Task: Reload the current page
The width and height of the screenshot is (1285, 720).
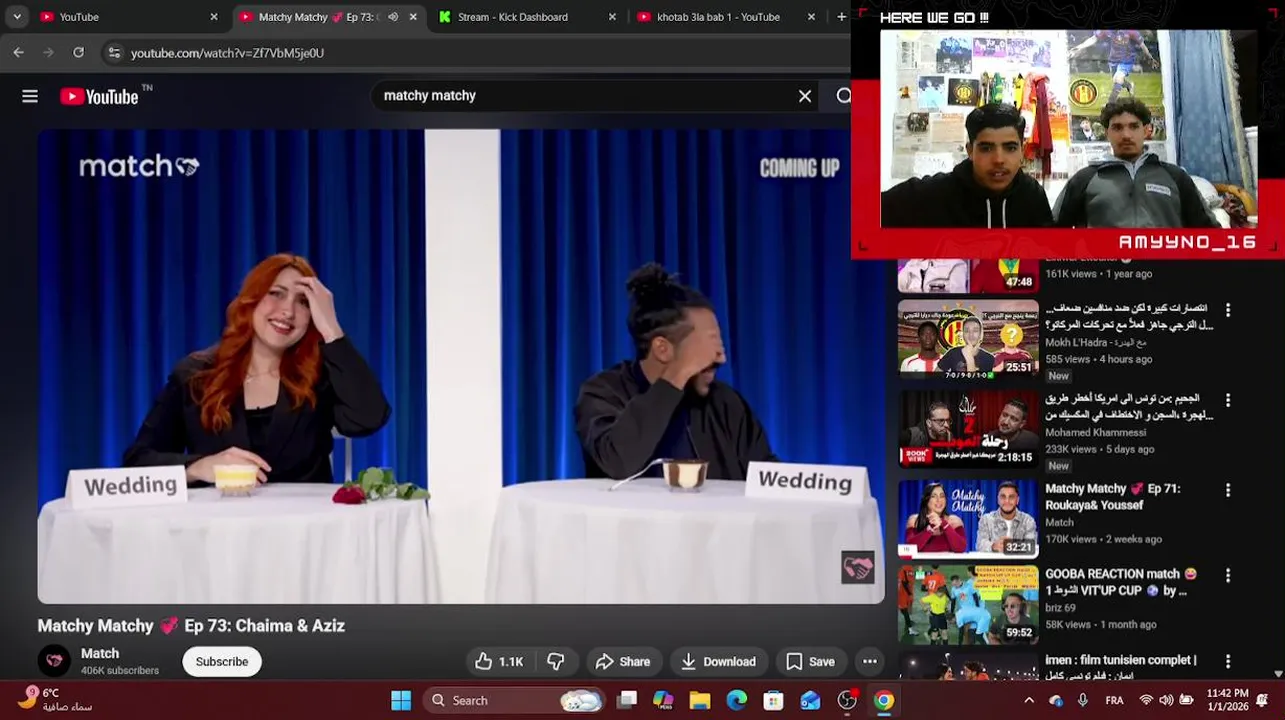Action: [78, 52]
